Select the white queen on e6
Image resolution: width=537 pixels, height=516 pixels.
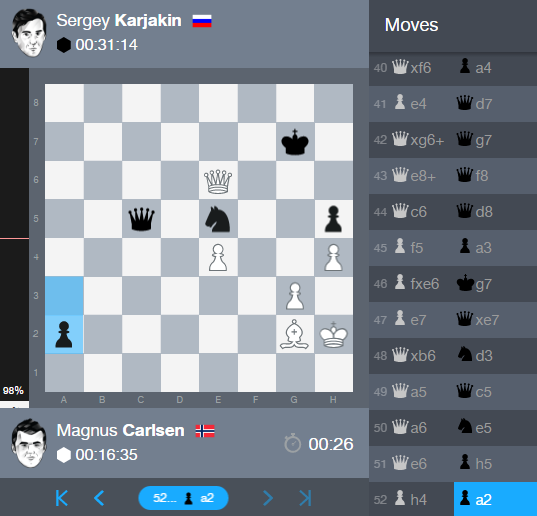coord(218,180)
